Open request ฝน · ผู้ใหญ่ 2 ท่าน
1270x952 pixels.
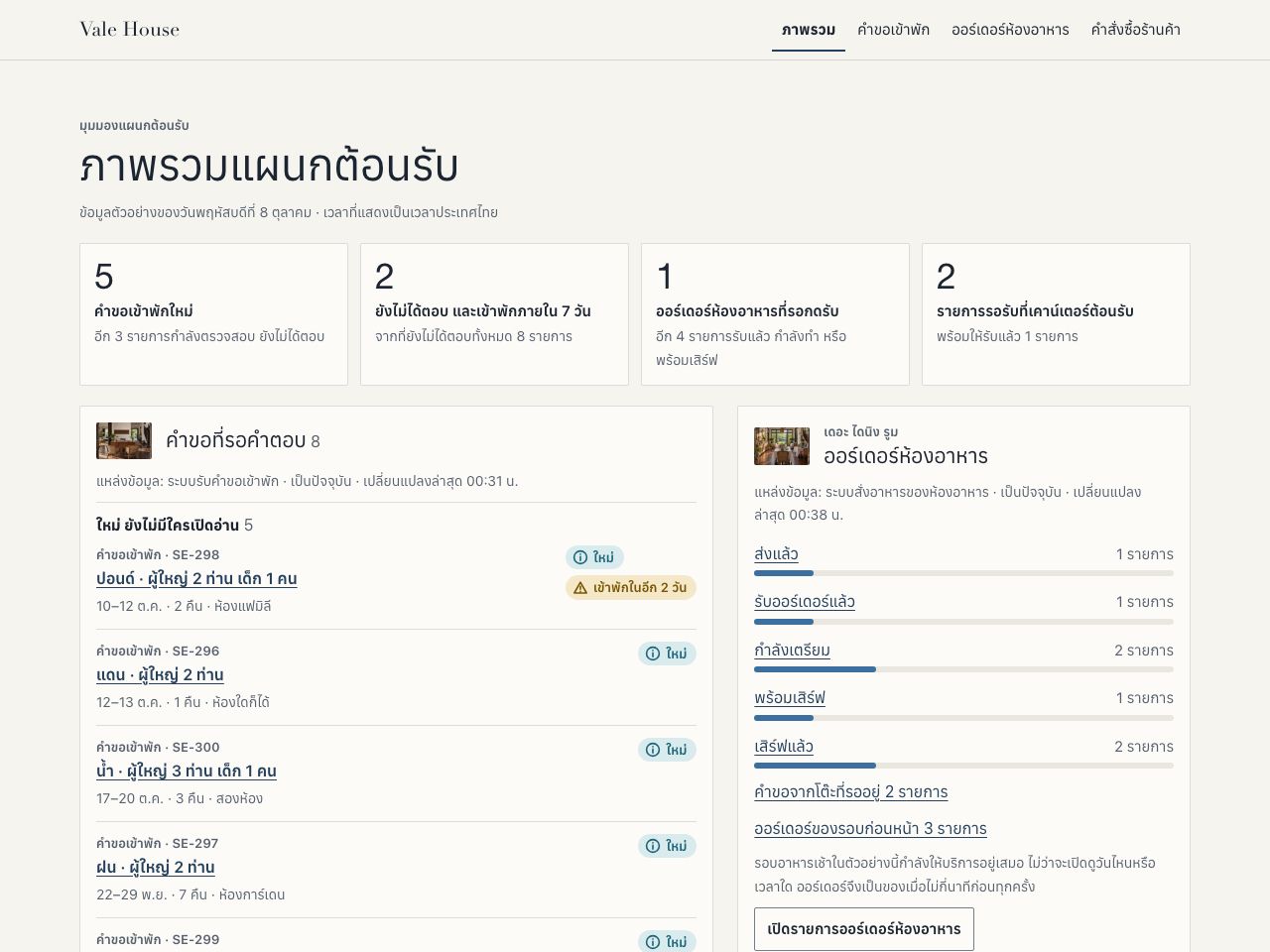pyautogui.click(x=156, y=868)
